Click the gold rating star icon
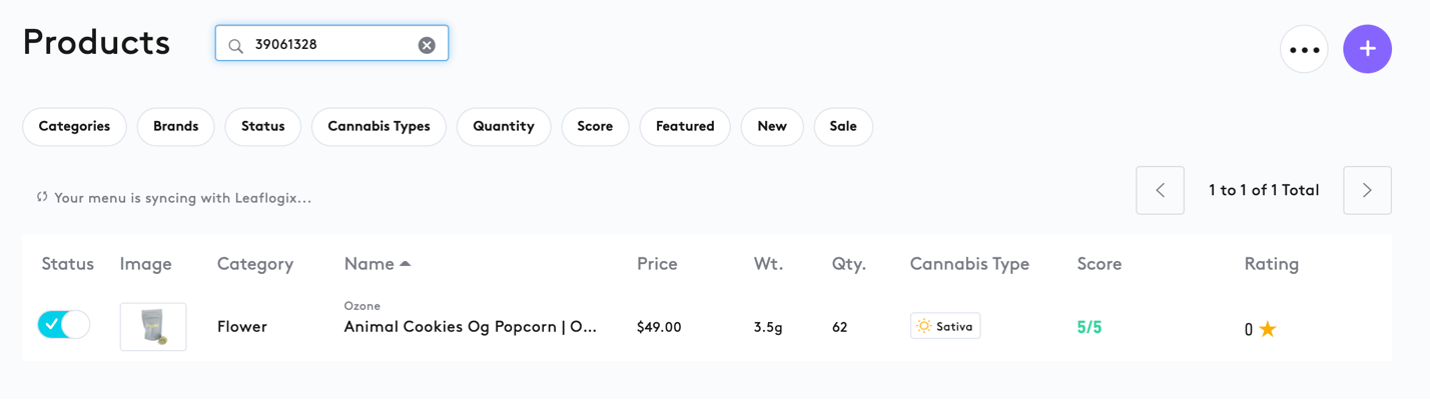 (1268, 328)
